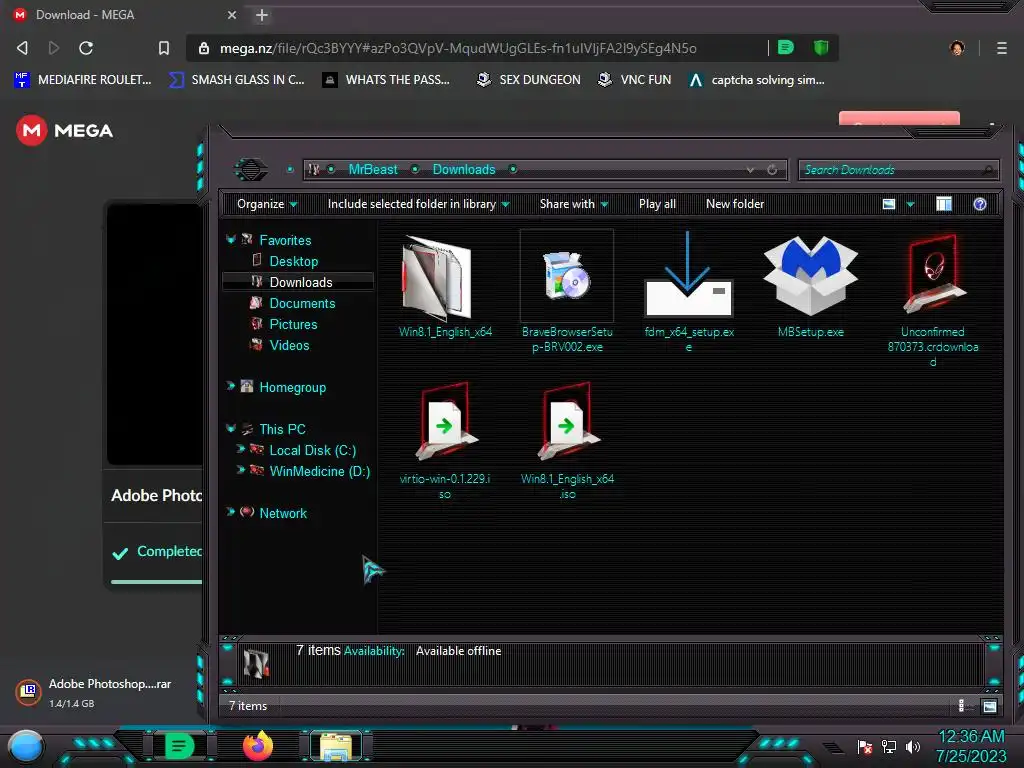This screenshot has width=1024, height=768.
Task: Open Adobe Photoshop rar download item
Action: (93, 692)
